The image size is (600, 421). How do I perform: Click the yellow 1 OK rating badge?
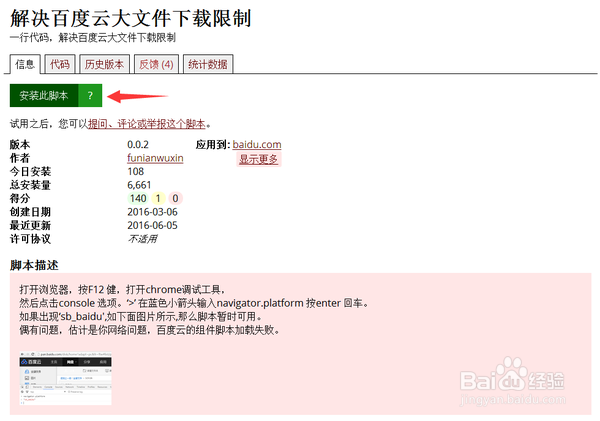[158, 198]
